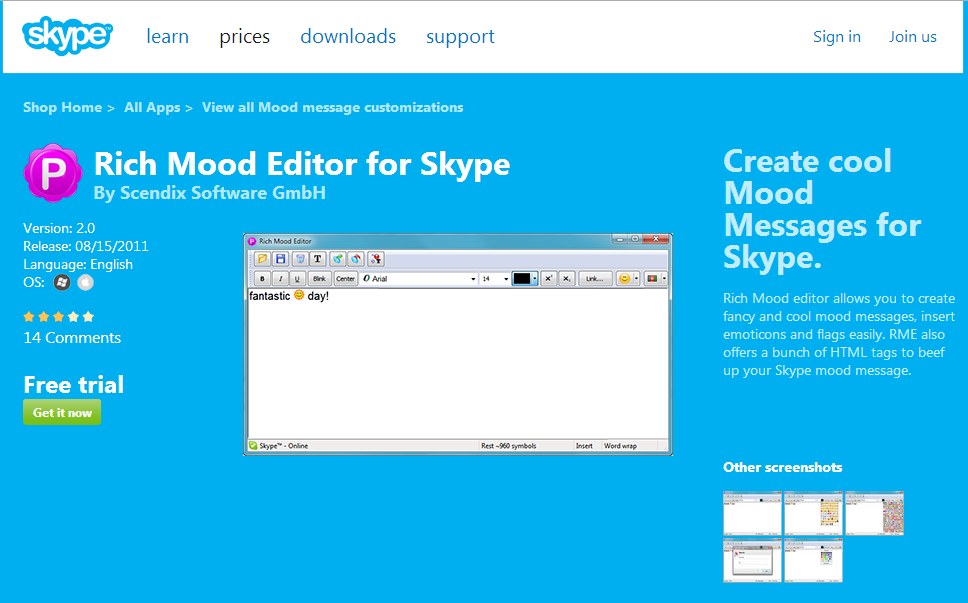
Task: Open the support menu in the header
Action: coord(461,36)
